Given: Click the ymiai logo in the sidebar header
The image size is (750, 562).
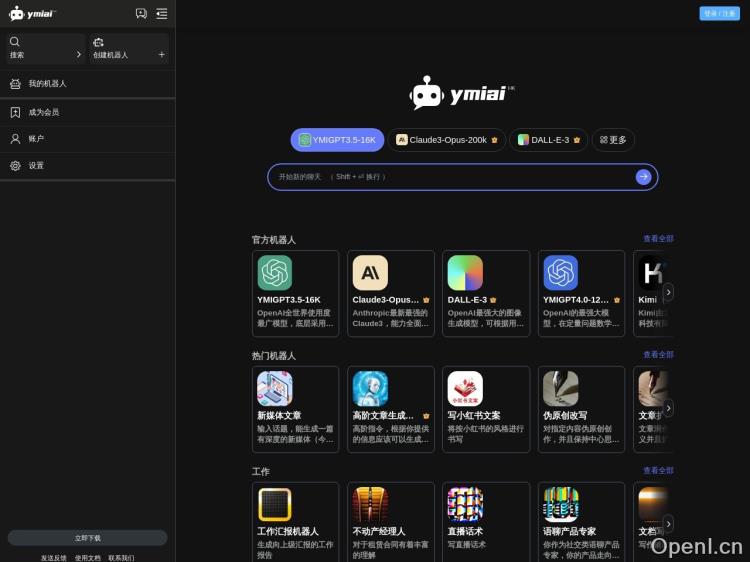Looking at the screenshot, I should click(x=32, y=13).
